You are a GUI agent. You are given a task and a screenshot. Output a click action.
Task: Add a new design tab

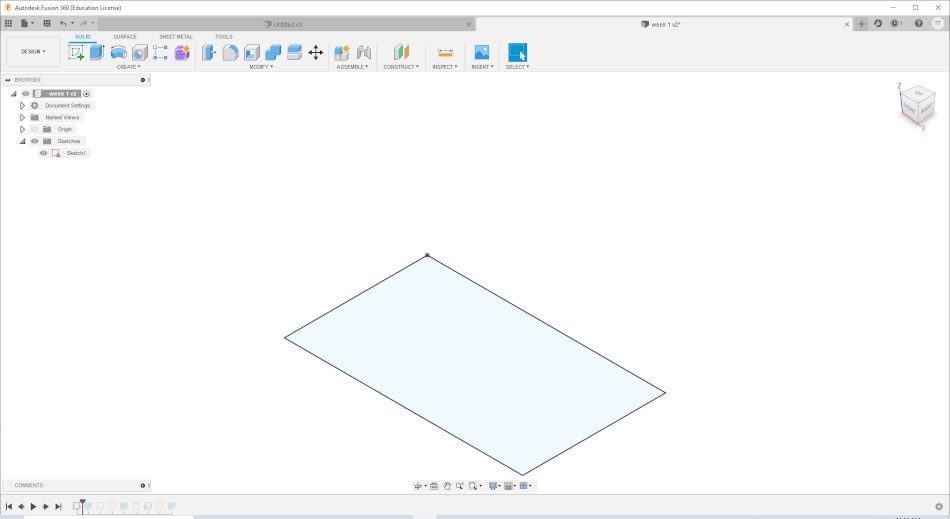861,24
